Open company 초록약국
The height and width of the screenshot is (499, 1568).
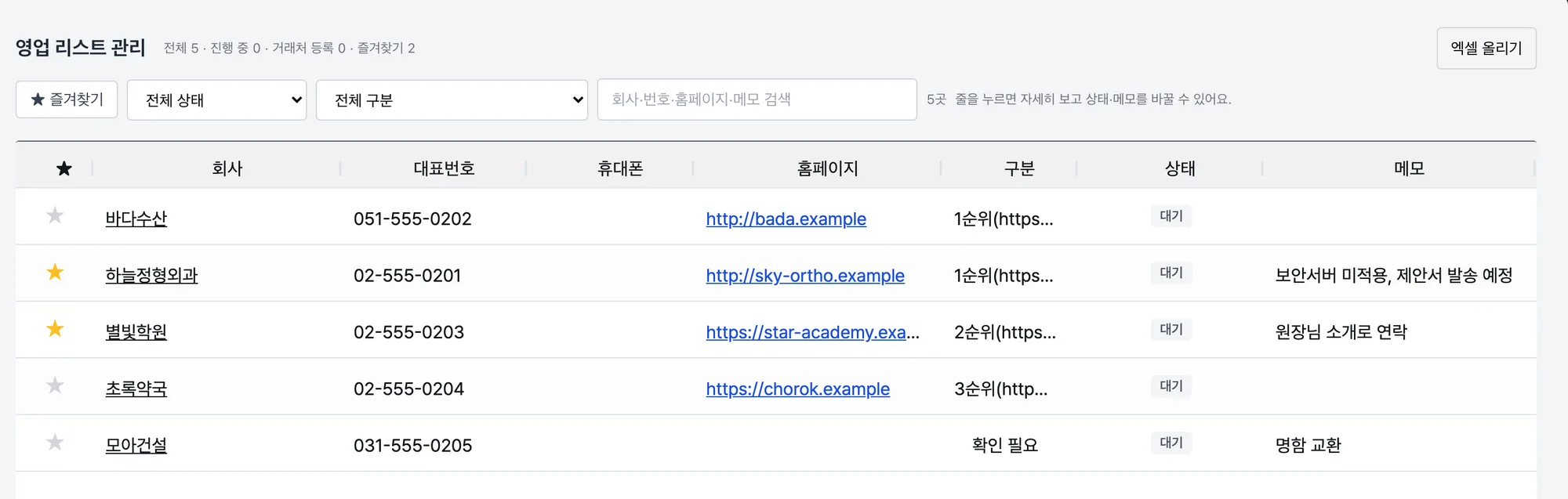pyautogui.click(x=136, y=389)
